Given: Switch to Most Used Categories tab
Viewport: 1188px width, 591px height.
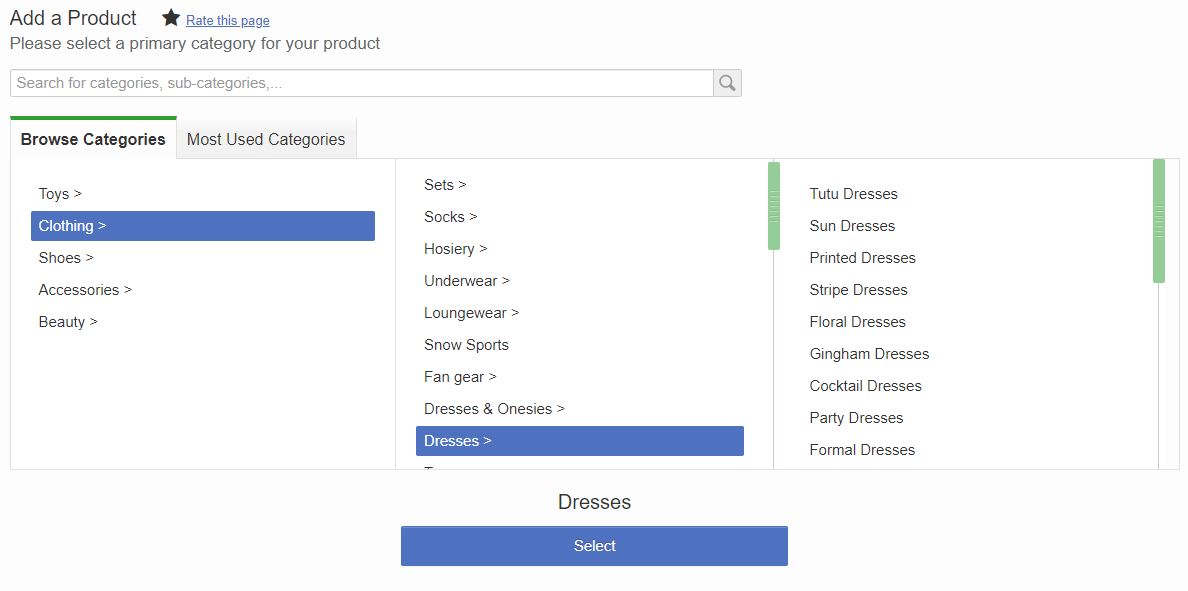Looking at the screenshot, I should coord(266,139).
